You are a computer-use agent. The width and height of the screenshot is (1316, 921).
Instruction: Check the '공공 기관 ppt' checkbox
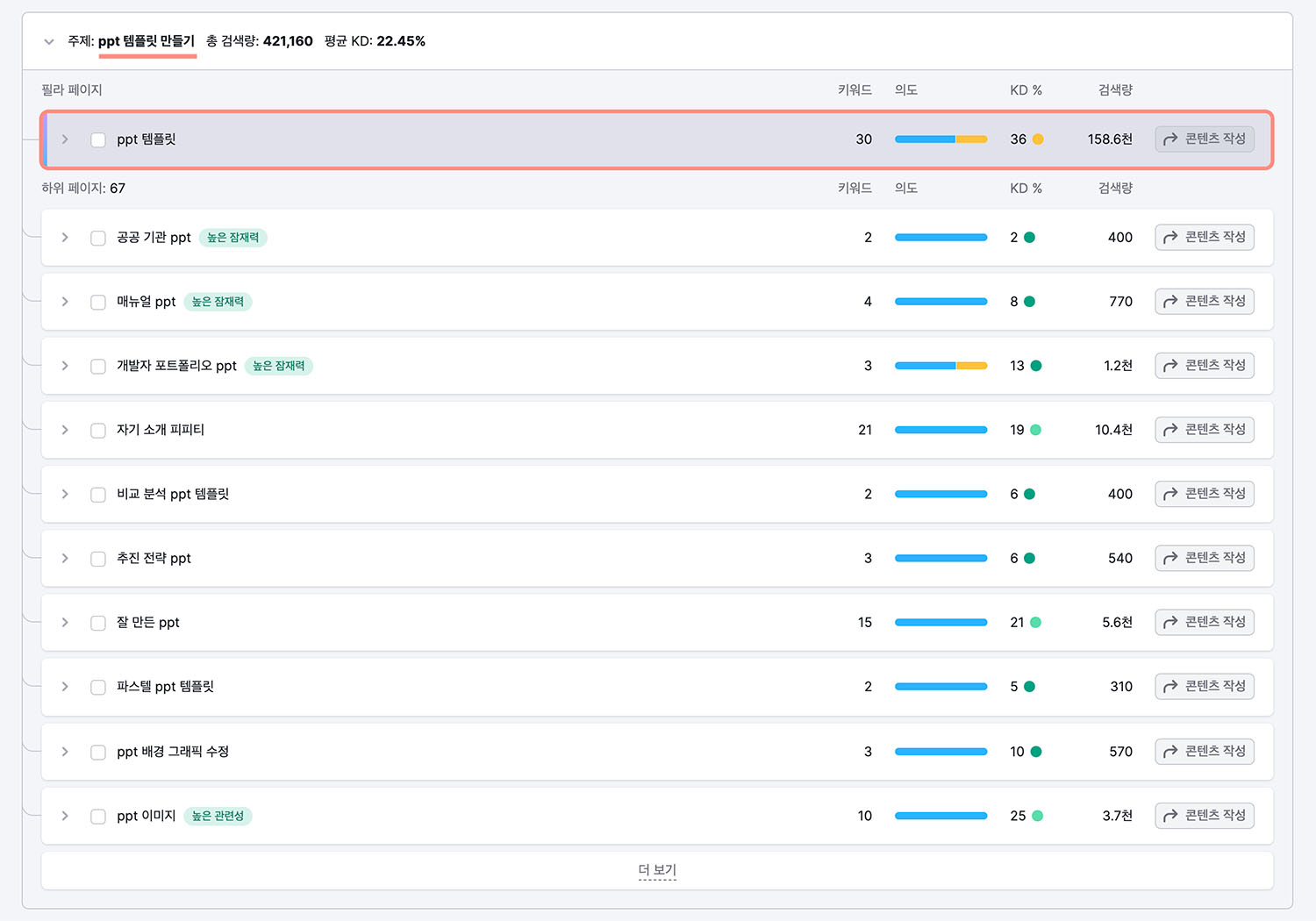pyautogui.click(x=98, y=238)
